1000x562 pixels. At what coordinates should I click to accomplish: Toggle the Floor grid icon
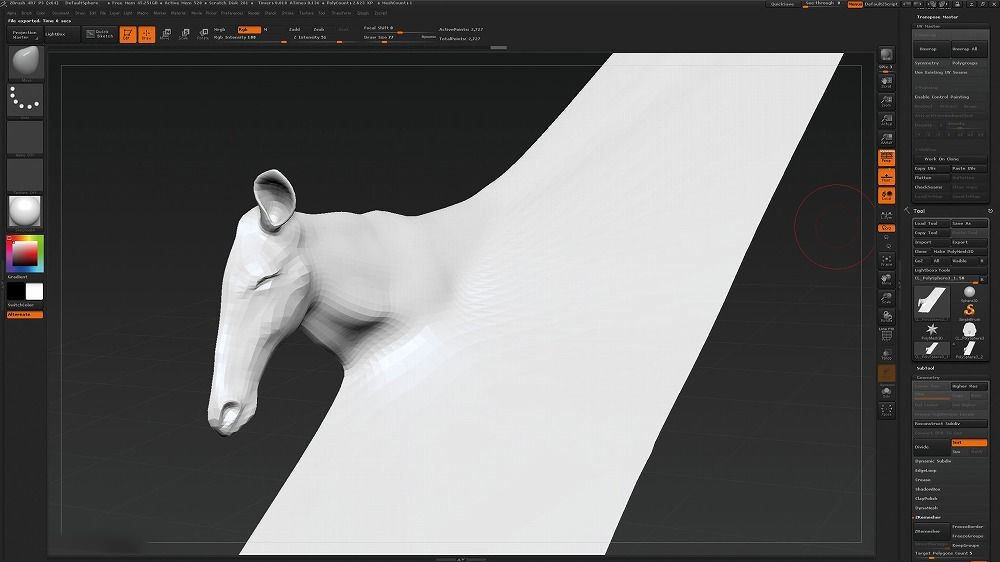[886, 177]
